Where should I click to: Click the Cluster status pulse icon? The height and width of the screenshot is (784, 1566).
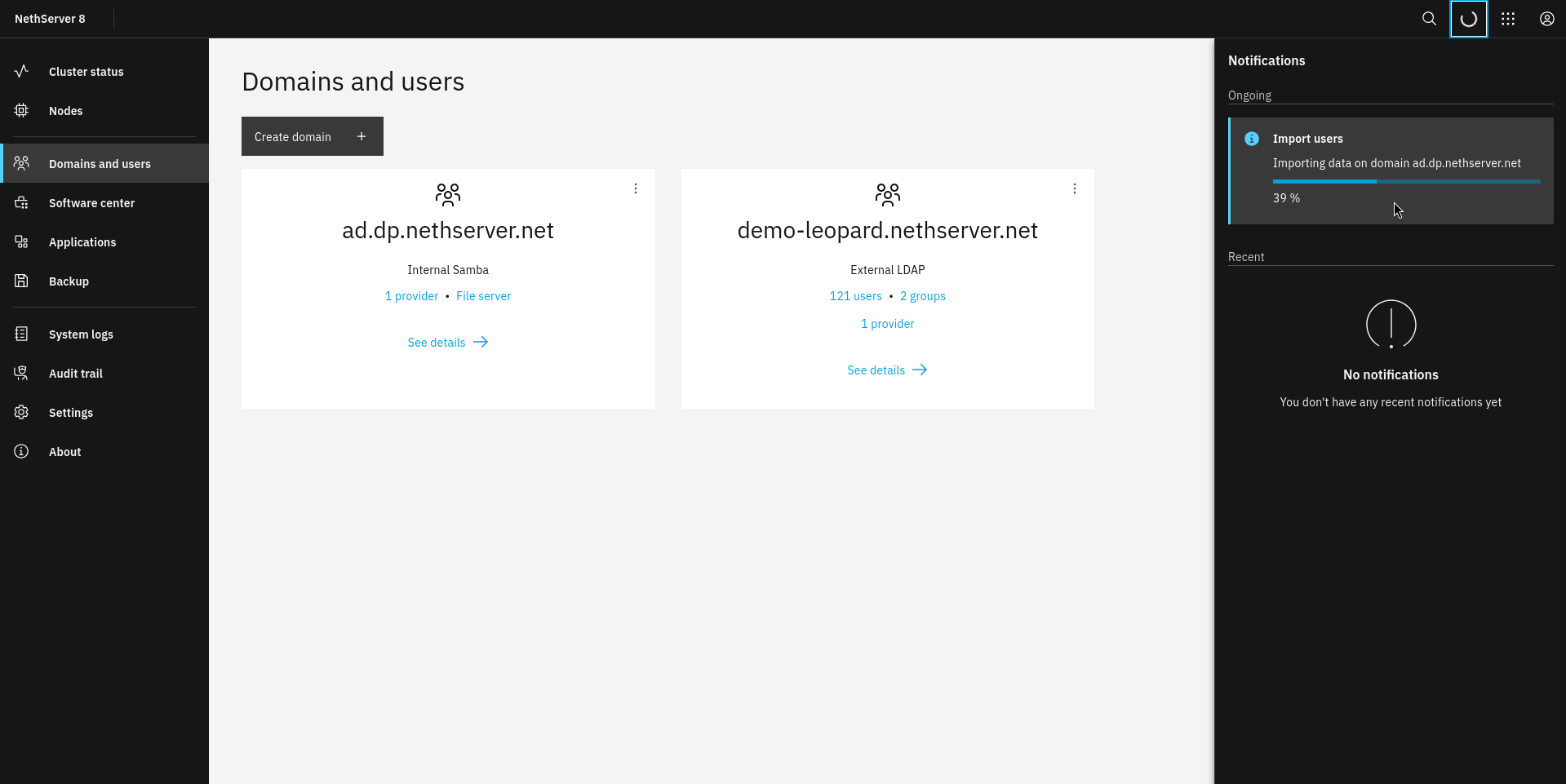(x=22, y=71)
